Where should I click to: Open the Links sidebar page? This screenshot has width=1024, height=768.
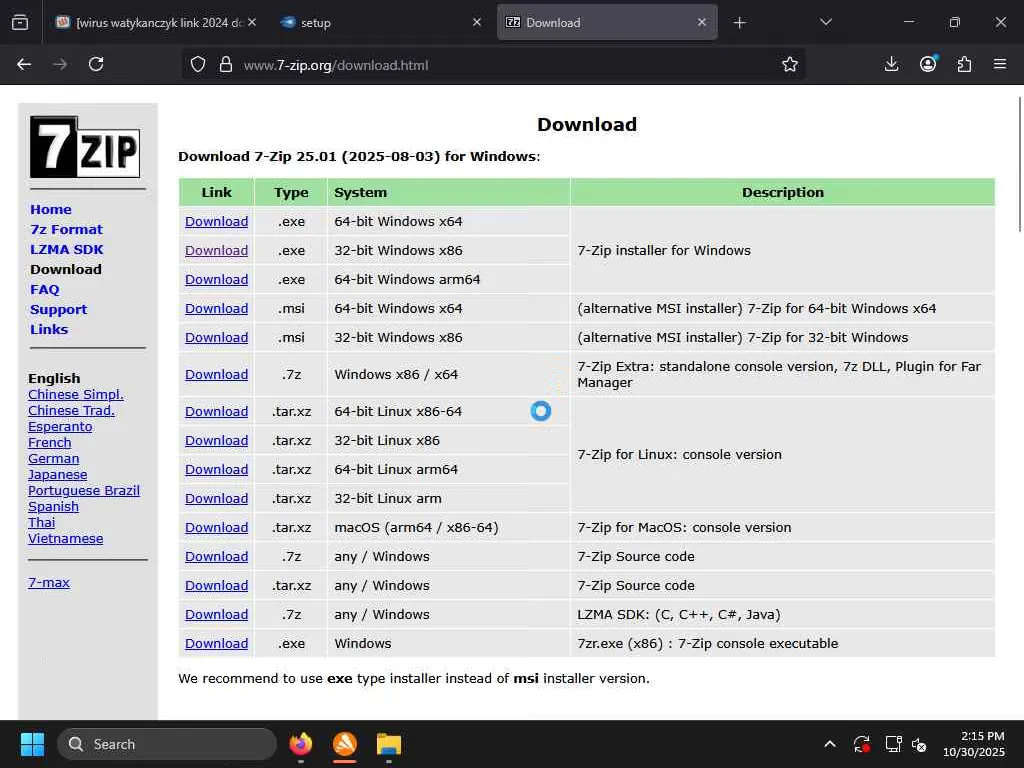49,329
